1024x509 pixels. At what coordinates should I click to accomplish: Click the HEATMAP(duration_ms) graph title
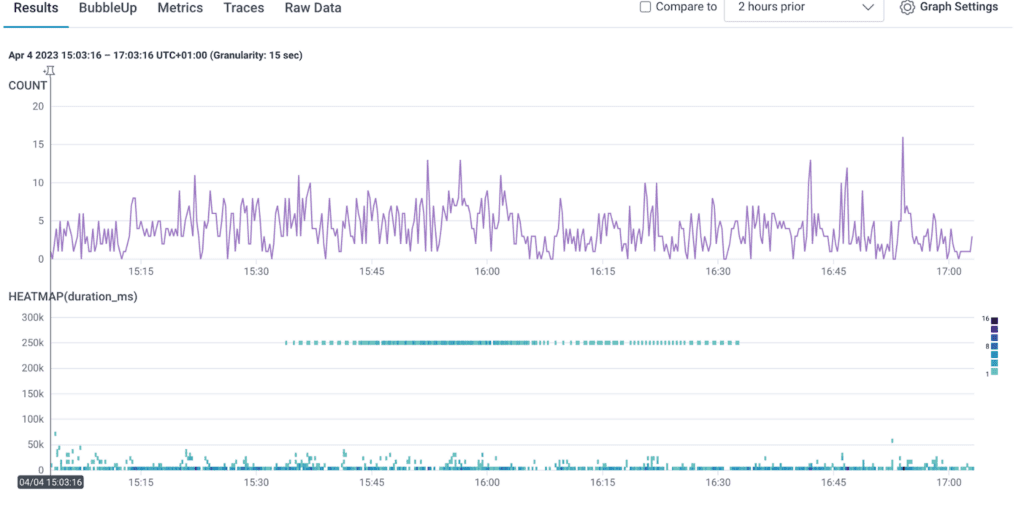tap(73, 297)
